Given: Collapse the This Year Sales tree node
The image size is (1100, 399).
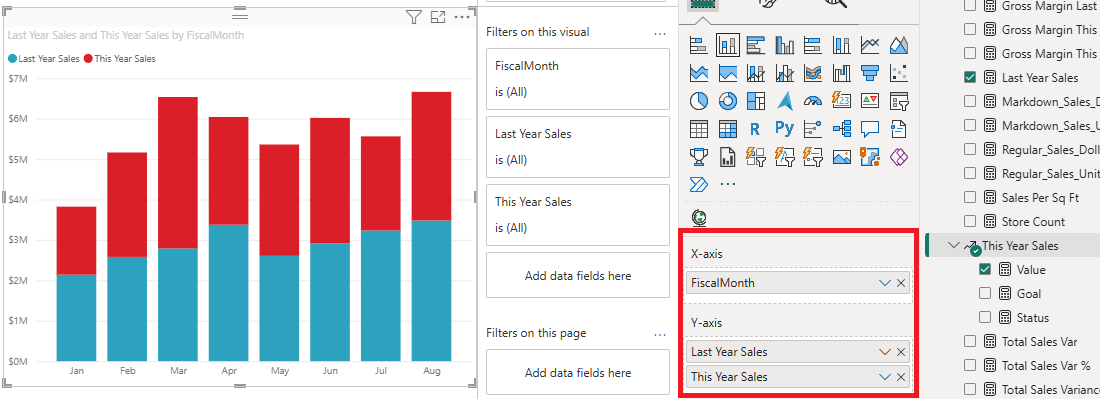Looking at the screenshot, I should tap(953, 245).
